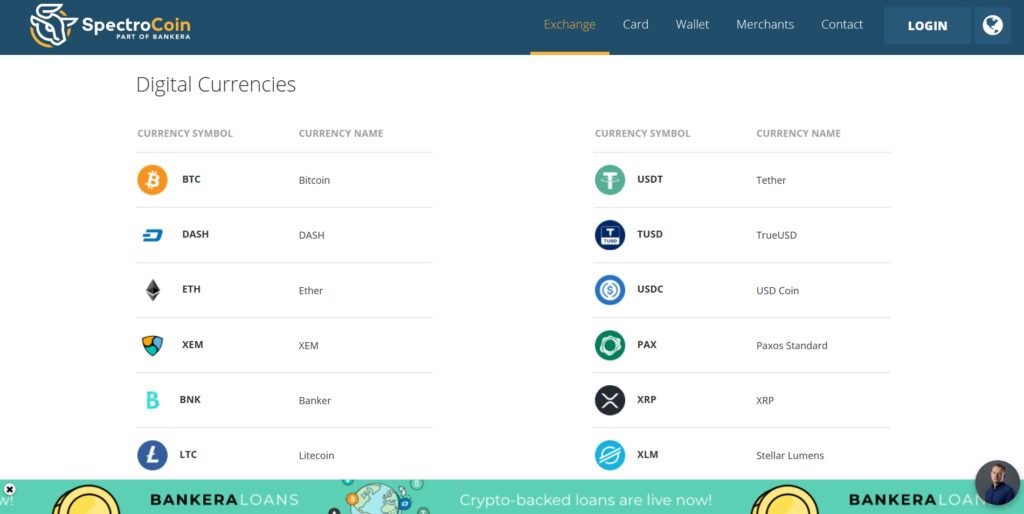Click the Tether currency name
The height and width of the screenshot is (514, 1024).
click(x=771, y=180)
